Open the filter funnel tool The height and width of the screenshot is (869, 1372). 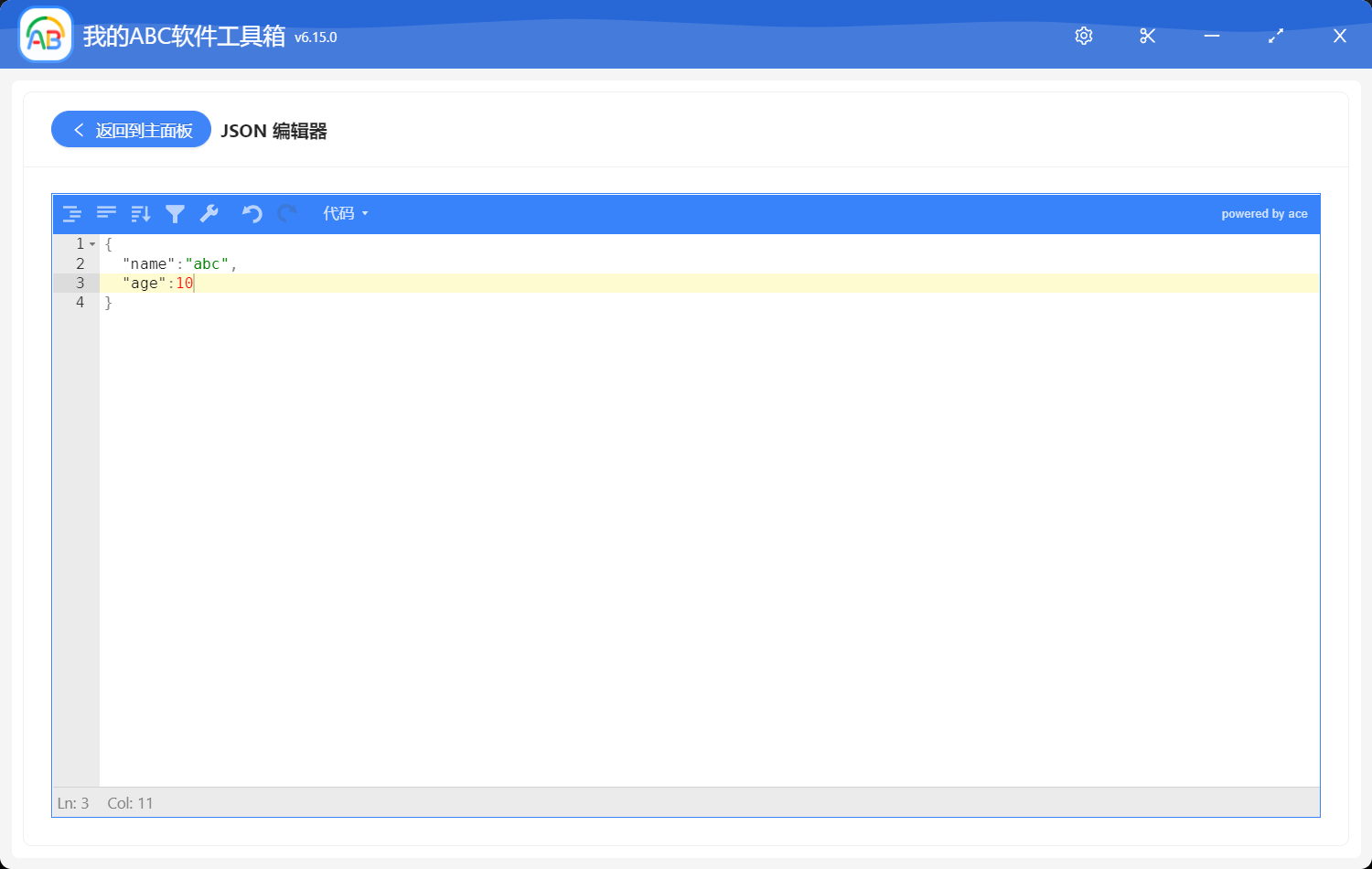point(175,214)
